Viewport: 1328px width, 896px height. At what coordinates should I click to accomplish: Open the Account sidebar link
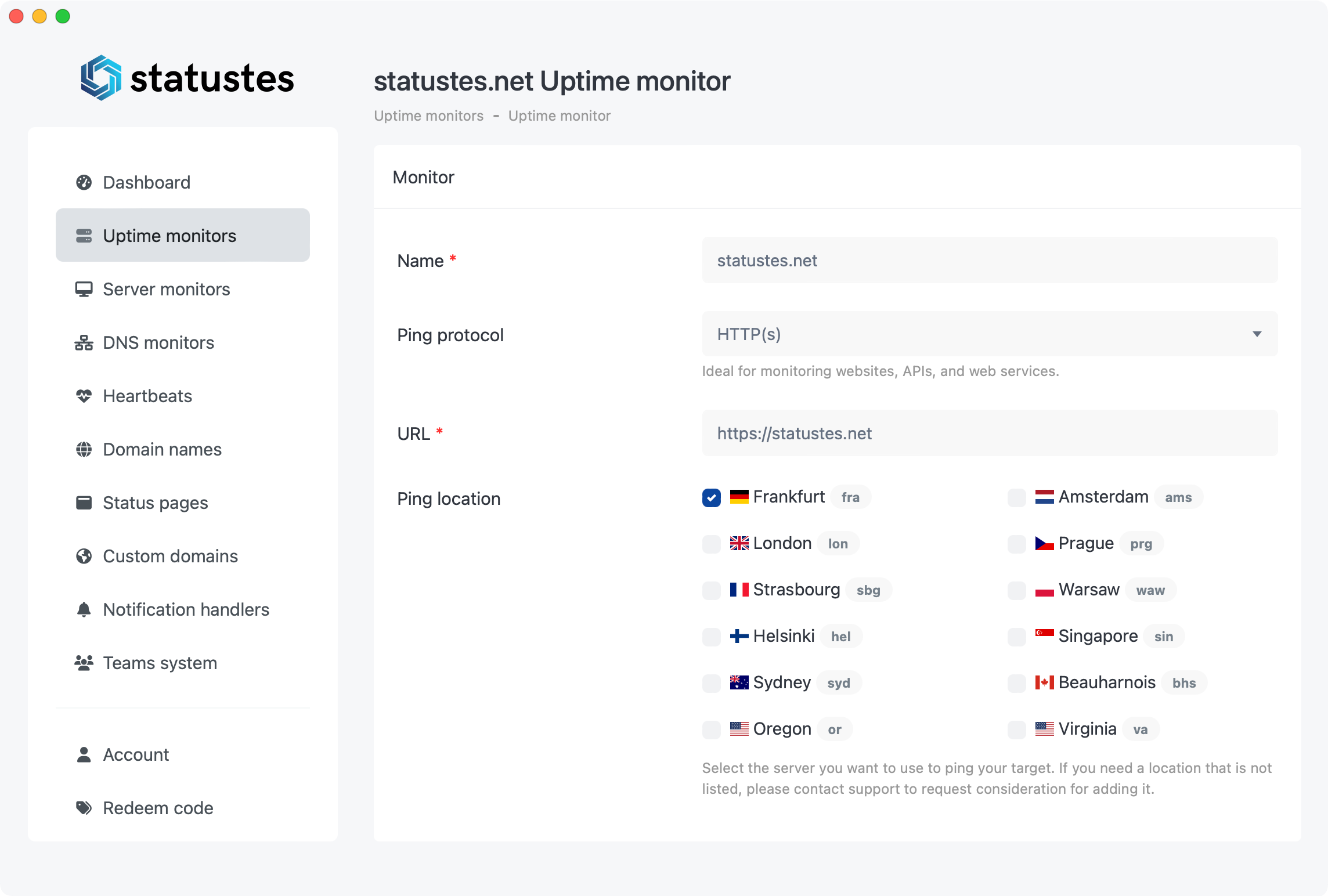click(136, 754)
